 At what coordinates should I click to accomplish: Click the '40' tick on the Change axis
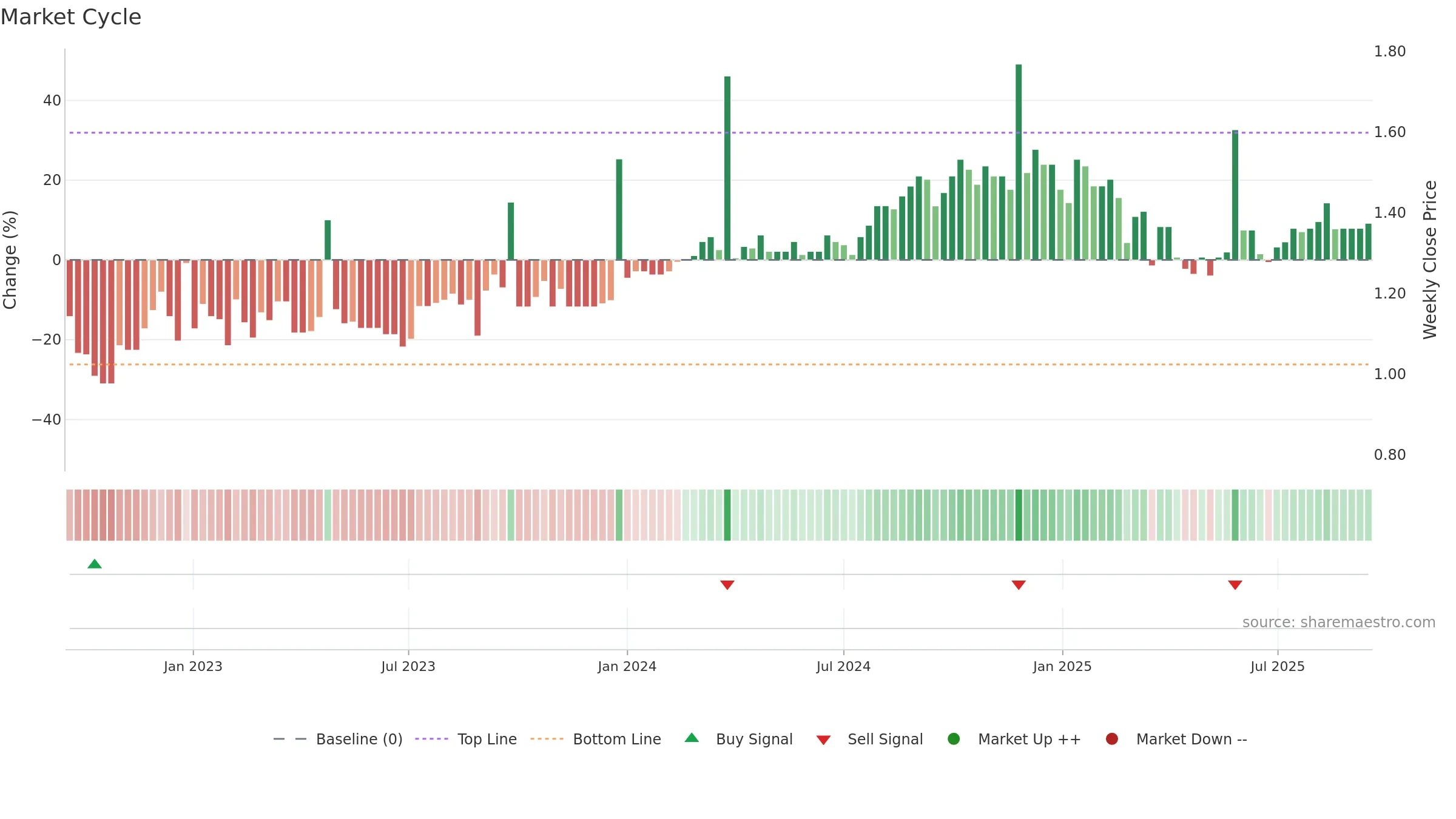pyautogui.click(x=52, y=100)
